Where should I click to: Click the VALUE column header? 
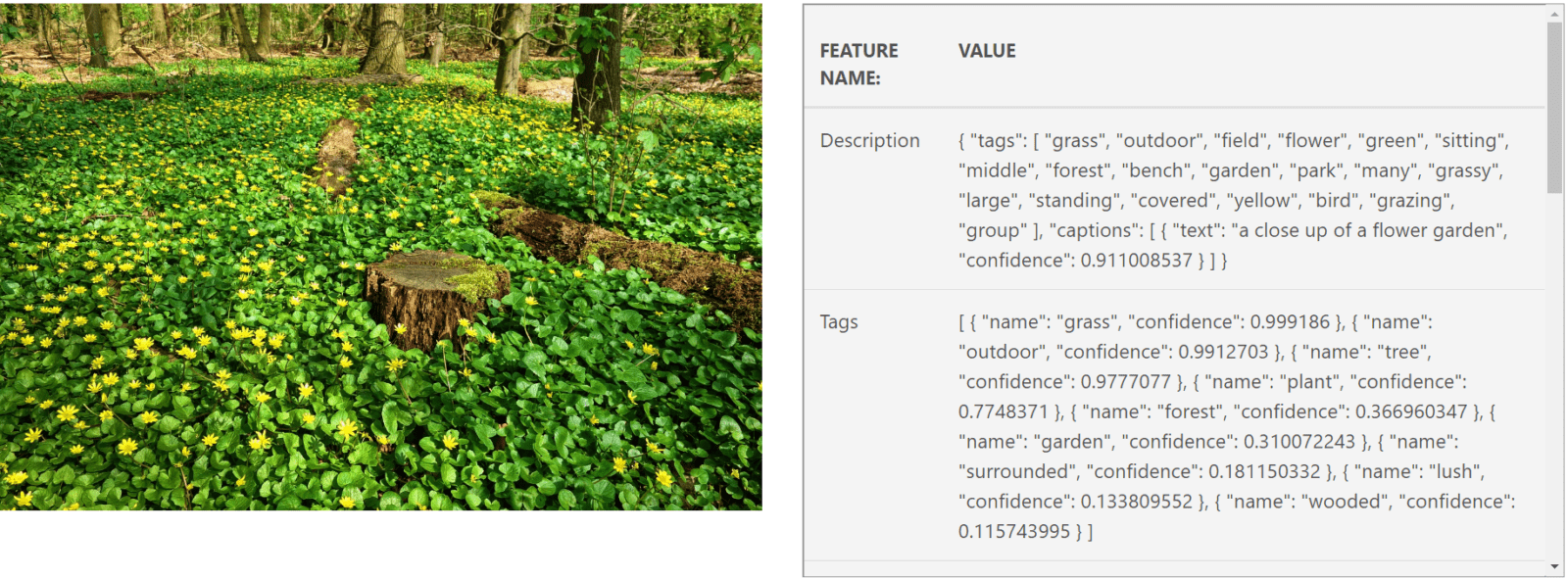pyautogui.click(x=987, y=51)
